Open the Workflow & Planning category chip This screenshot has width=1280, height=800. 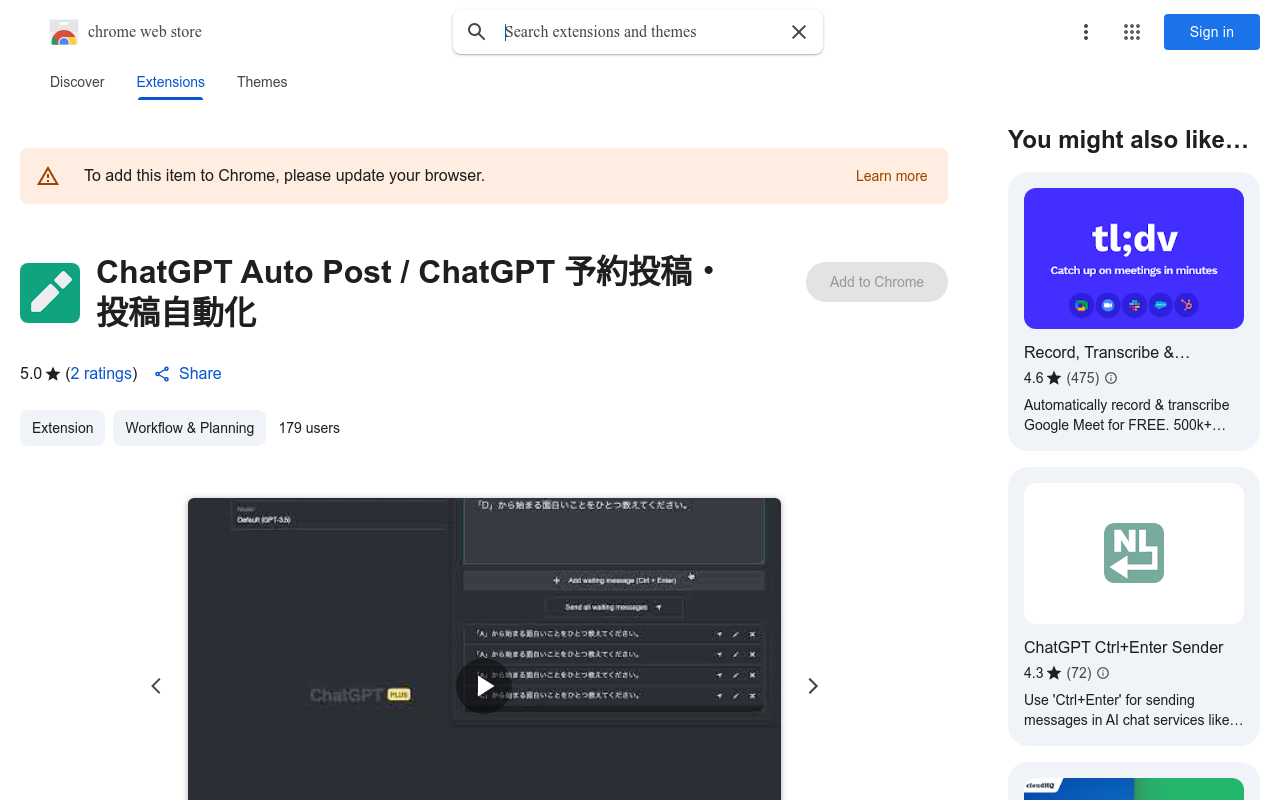189,428
